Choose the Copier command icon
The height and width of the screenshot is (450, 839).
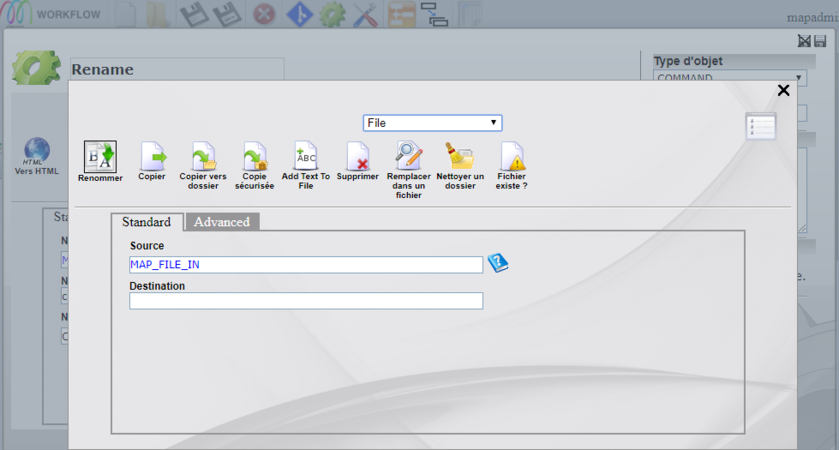[x=152, y=156]
